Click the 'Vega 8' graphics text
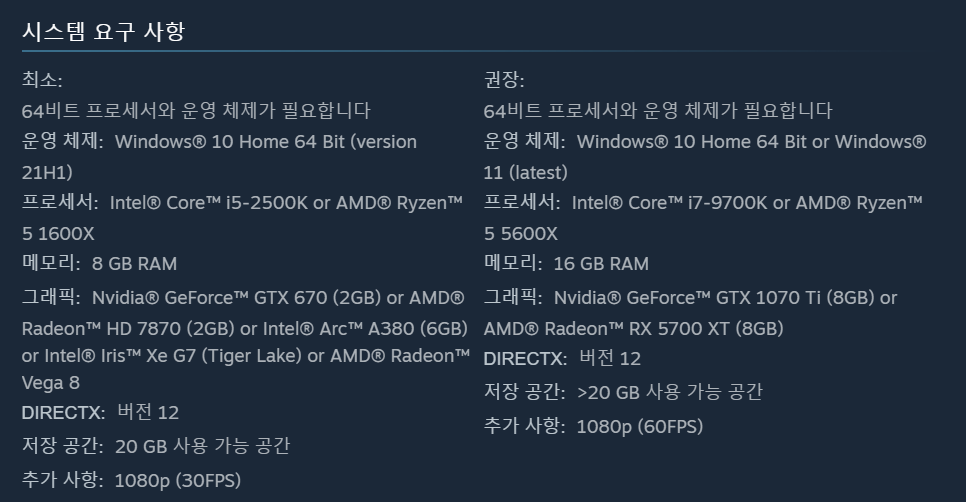The image size is (966, 502). click(51, 383)
